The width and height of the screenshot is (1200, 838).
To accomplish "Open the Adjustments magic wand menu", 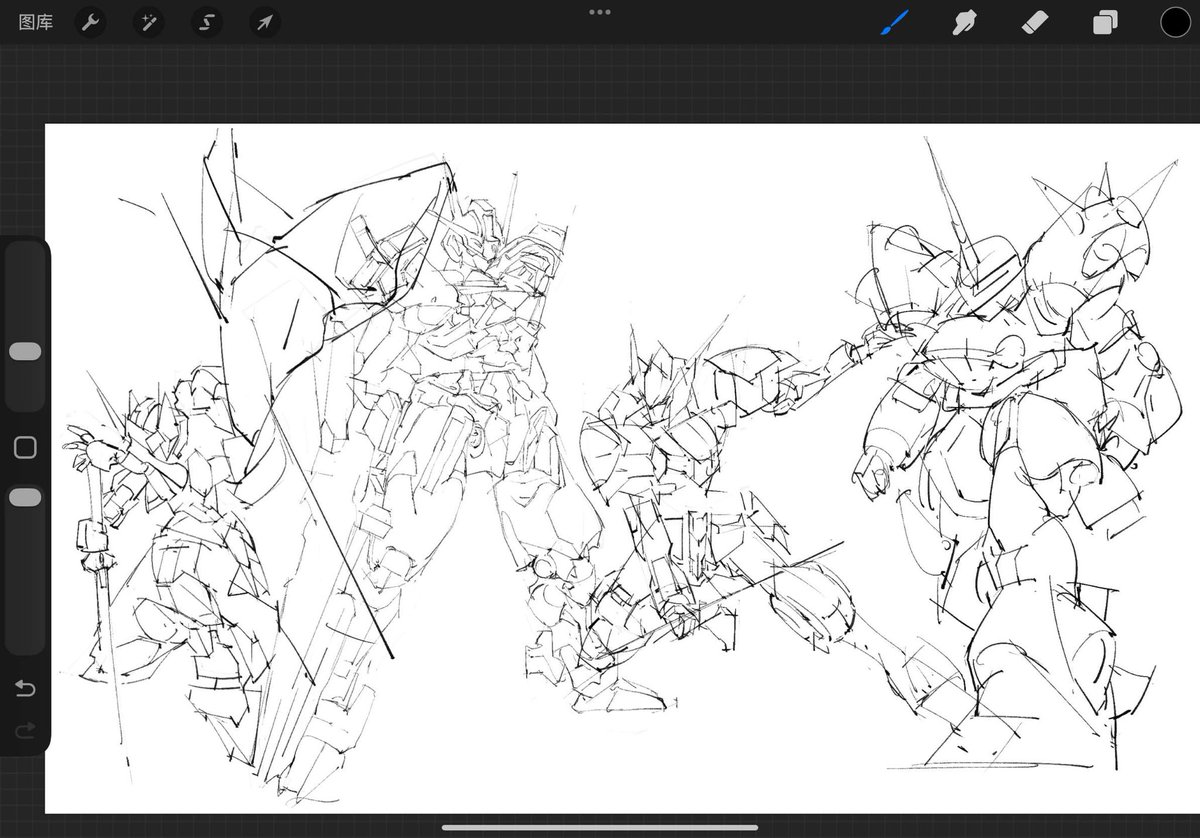I will click(148, 22).
